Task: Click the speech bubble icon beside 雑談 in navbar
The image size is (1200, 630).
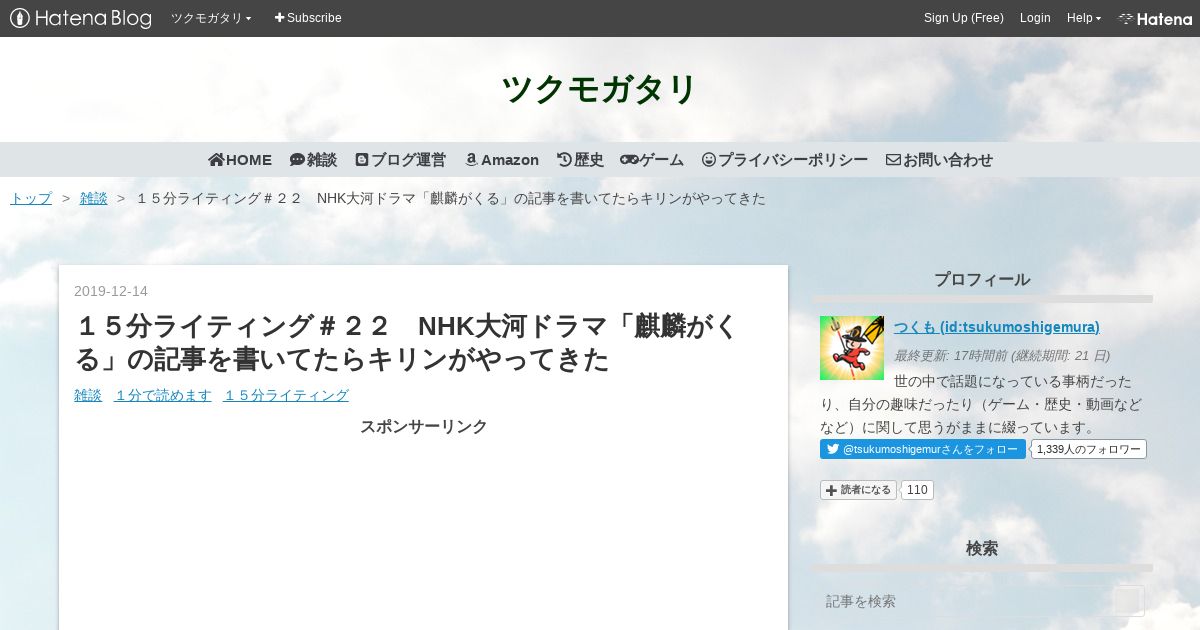Action: (297, 160)
